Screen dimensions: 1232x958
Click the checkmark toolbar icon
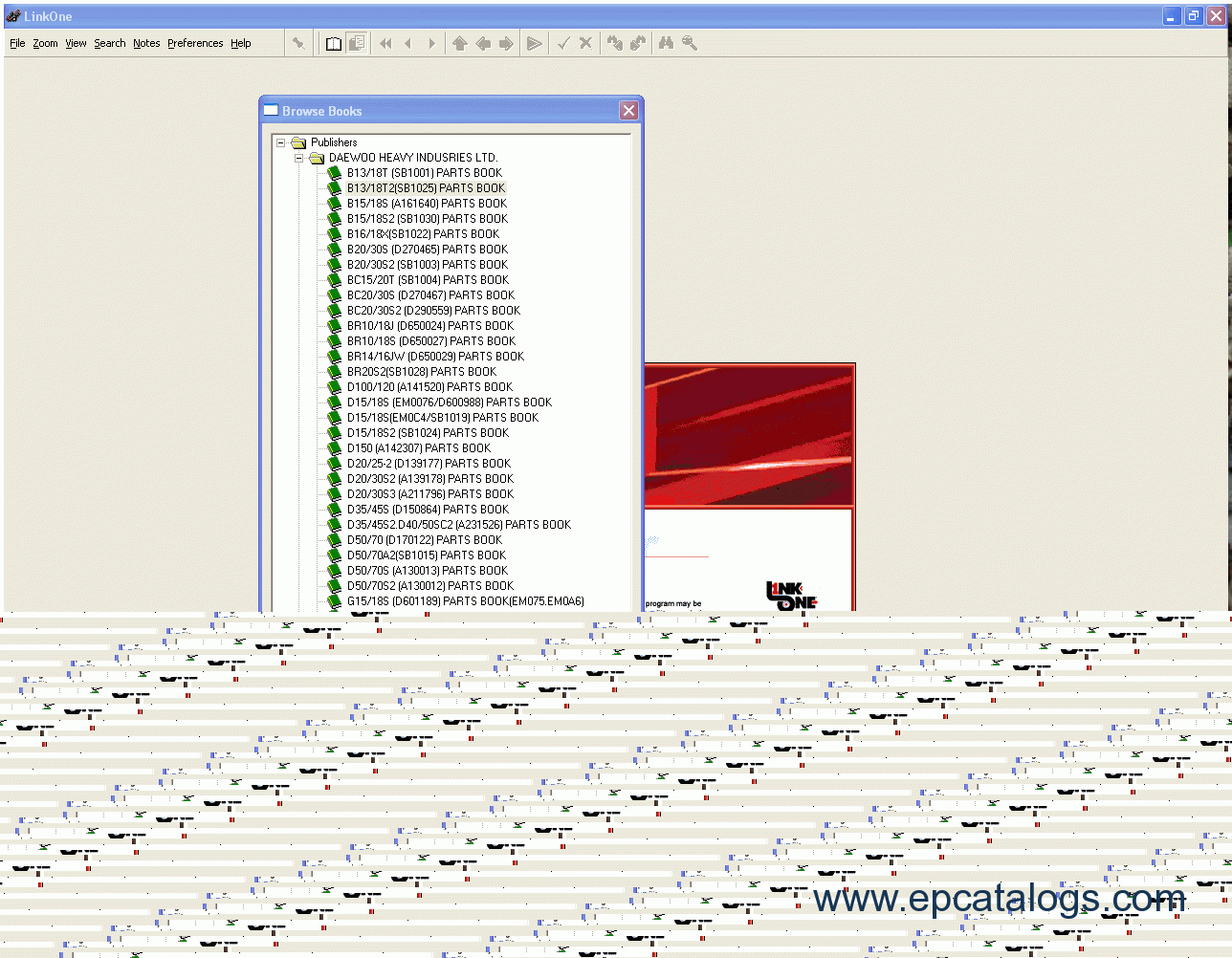563,43
